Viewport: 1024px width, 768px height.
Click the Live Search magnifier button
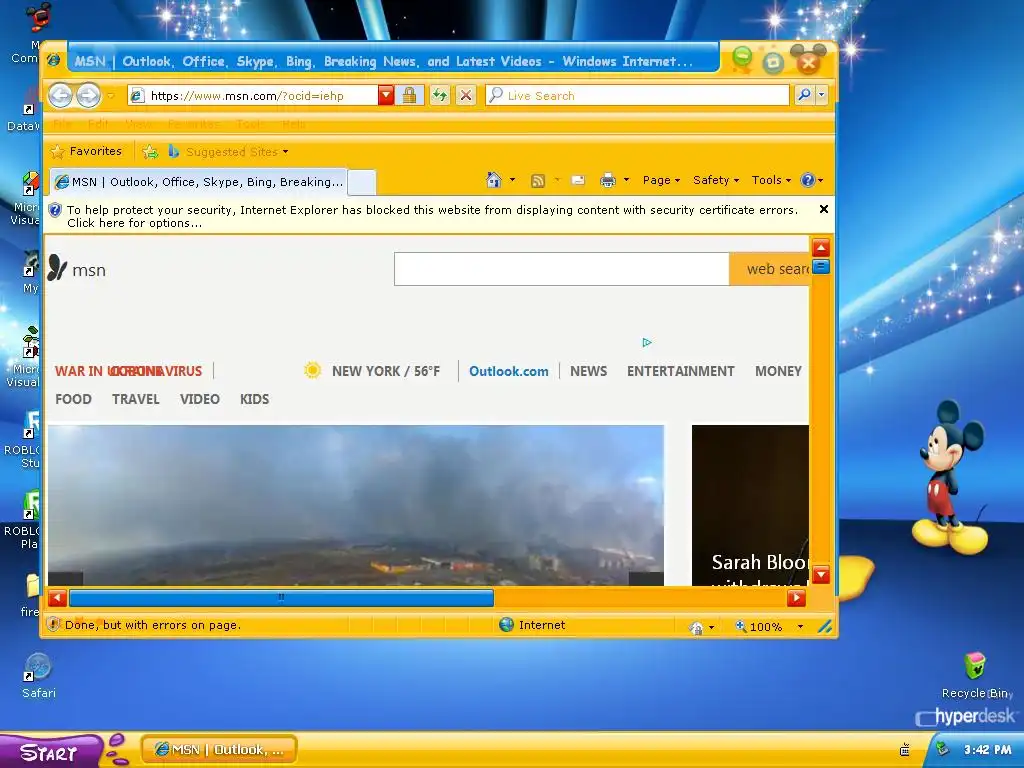point(804,95)
